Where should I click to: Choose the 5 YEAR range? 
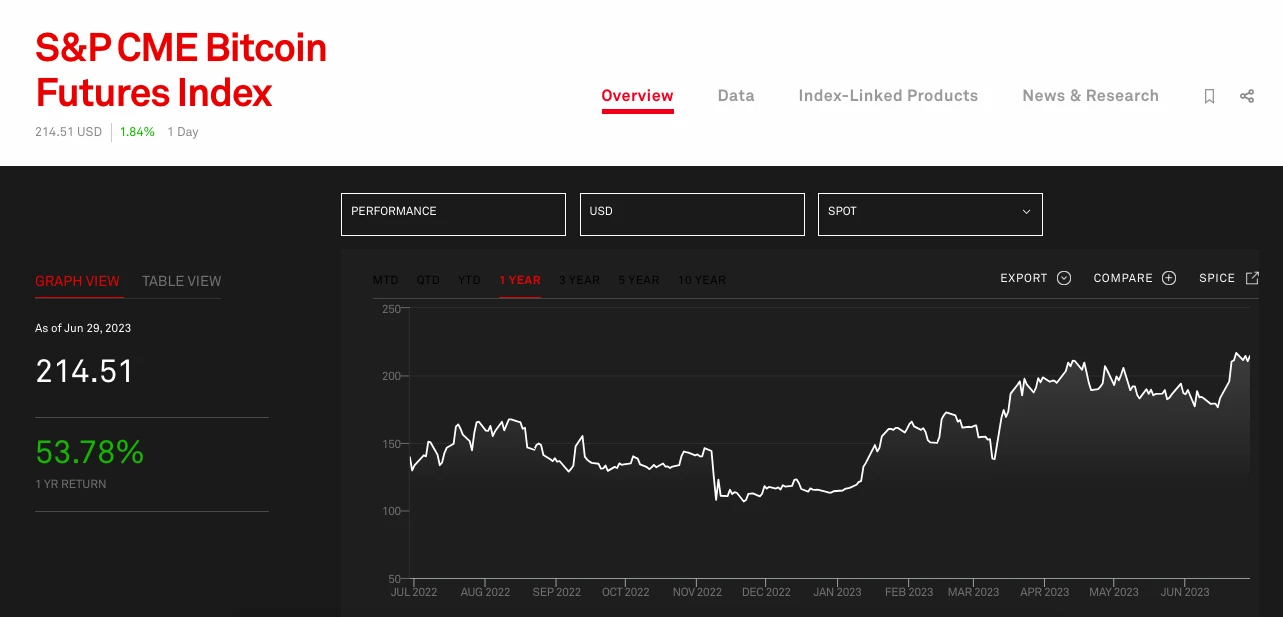tap(638, 280)
